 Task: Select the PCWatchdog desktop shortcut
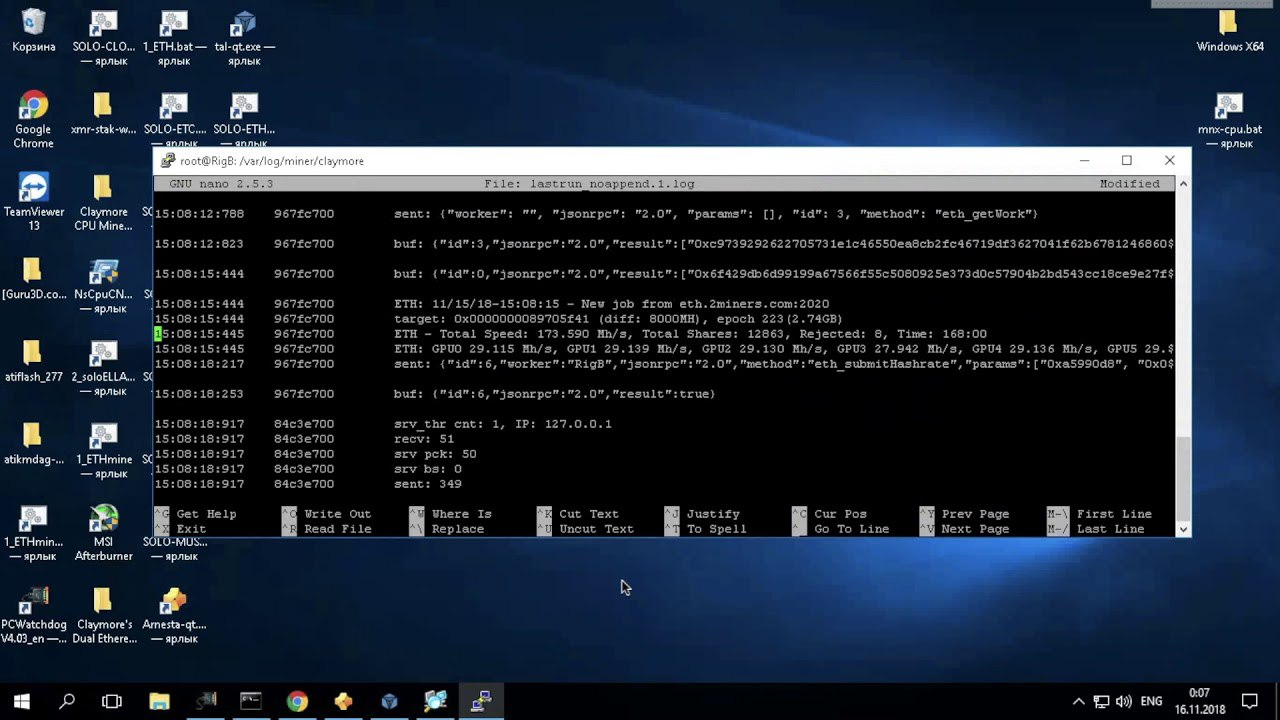[x=33, y=601]
